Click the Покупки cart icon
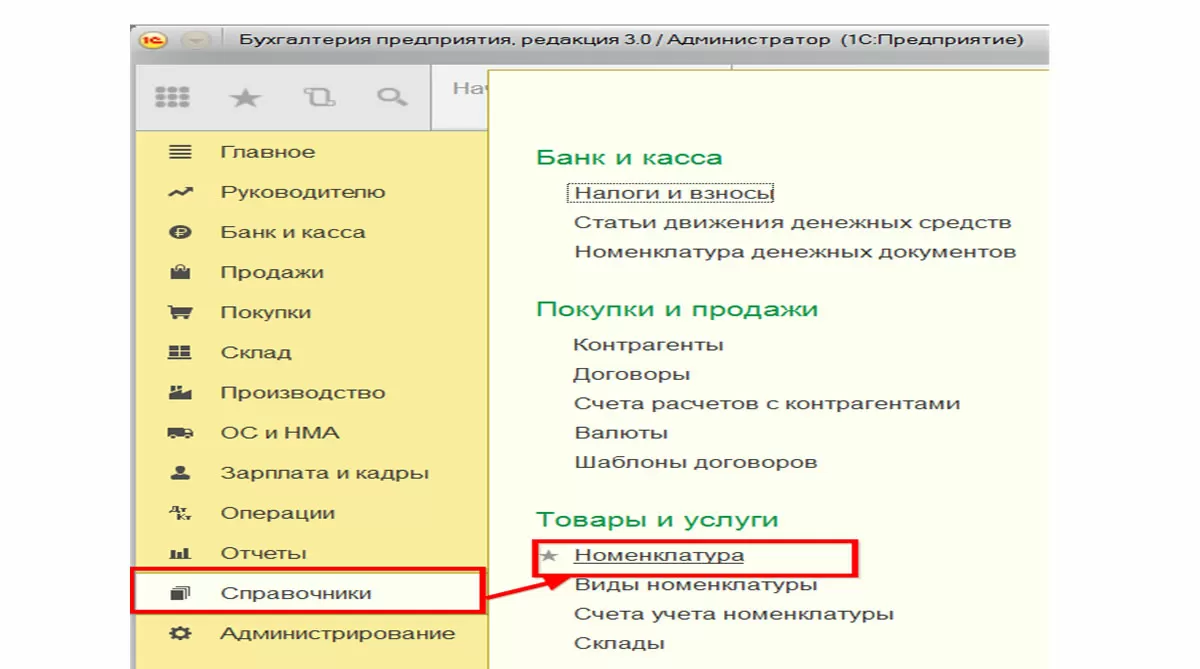Screen dimensions: 1200x669 180,312
